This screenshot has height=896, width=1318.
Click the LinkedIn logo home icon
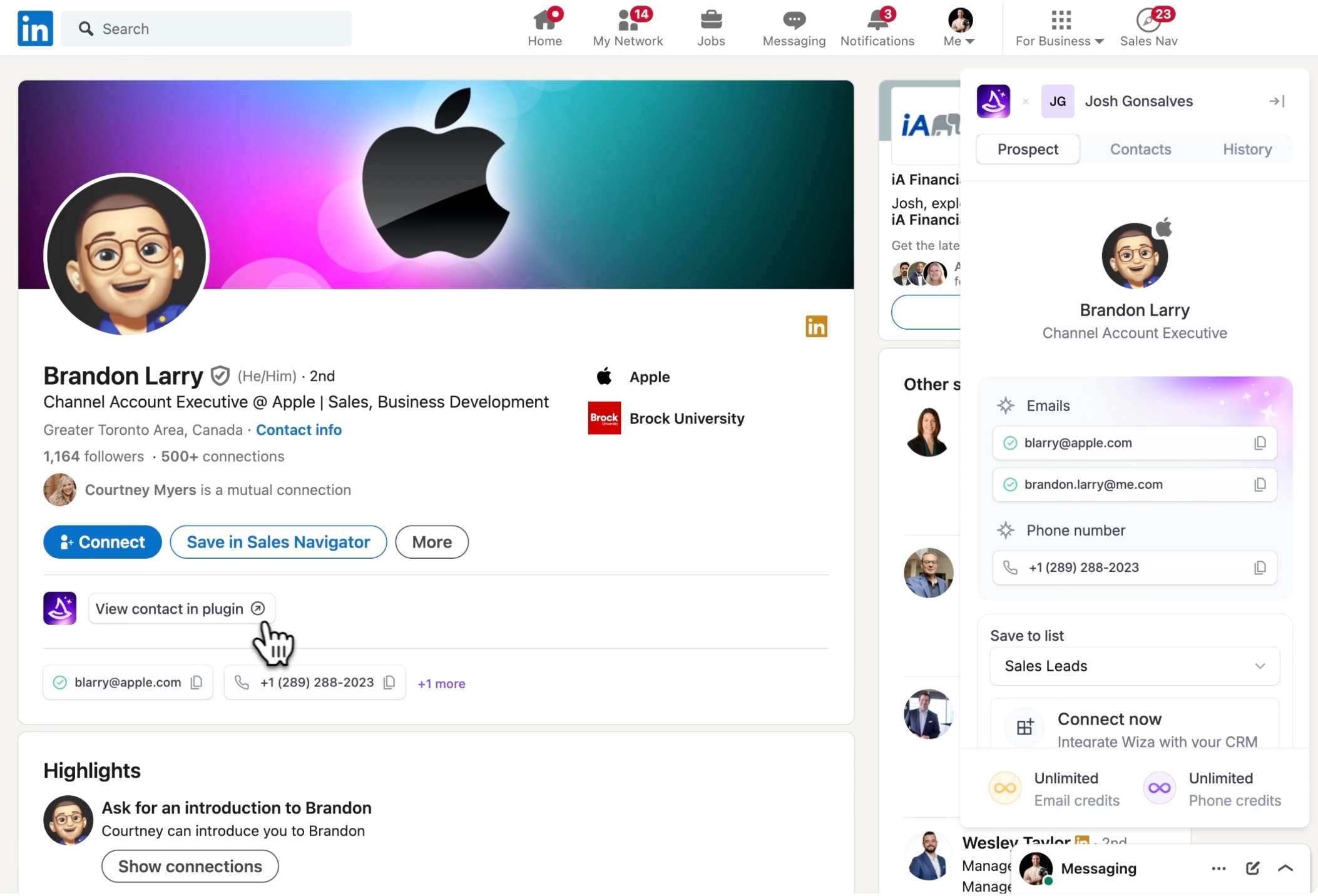35,28
